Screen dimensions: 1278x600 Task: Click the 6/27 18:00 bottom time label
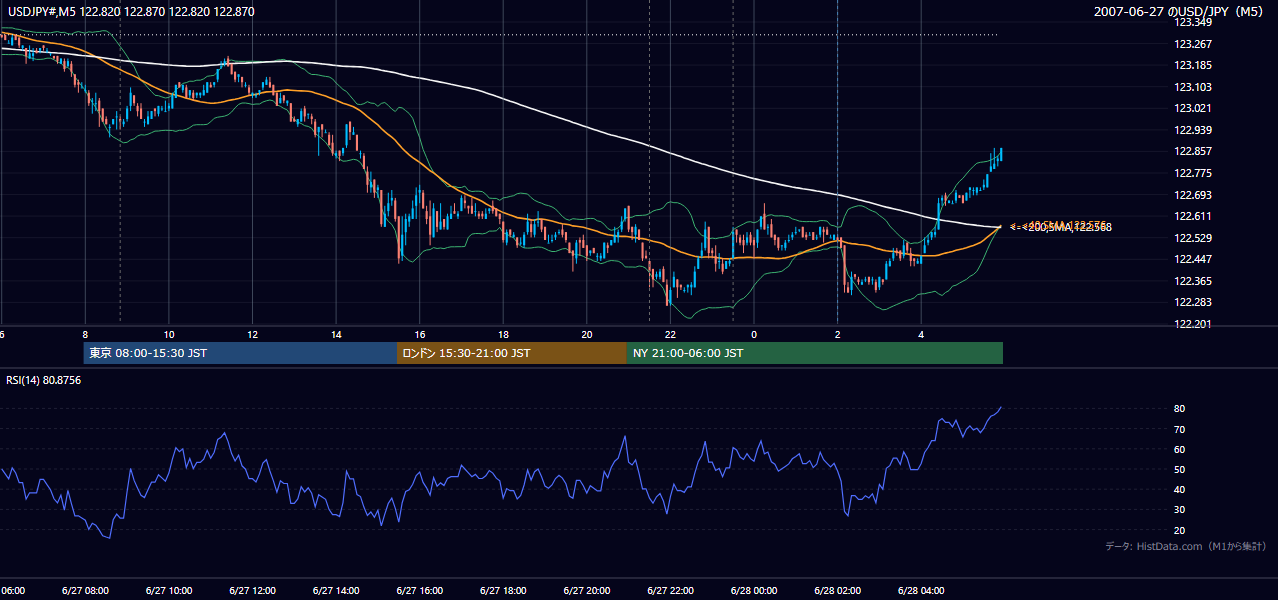coord(503,590)
